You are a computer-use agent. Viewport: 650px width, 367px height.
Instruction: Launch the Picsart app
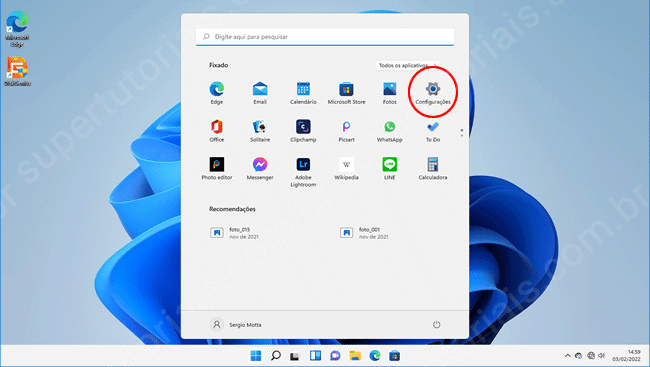[346, 131]
